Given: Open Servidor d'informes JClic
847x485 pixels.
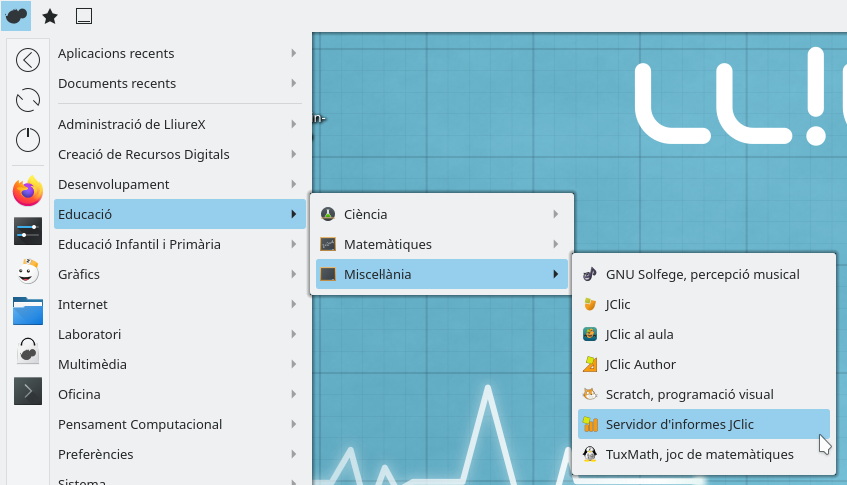Looking at the screenshot, I should point(679,424).
